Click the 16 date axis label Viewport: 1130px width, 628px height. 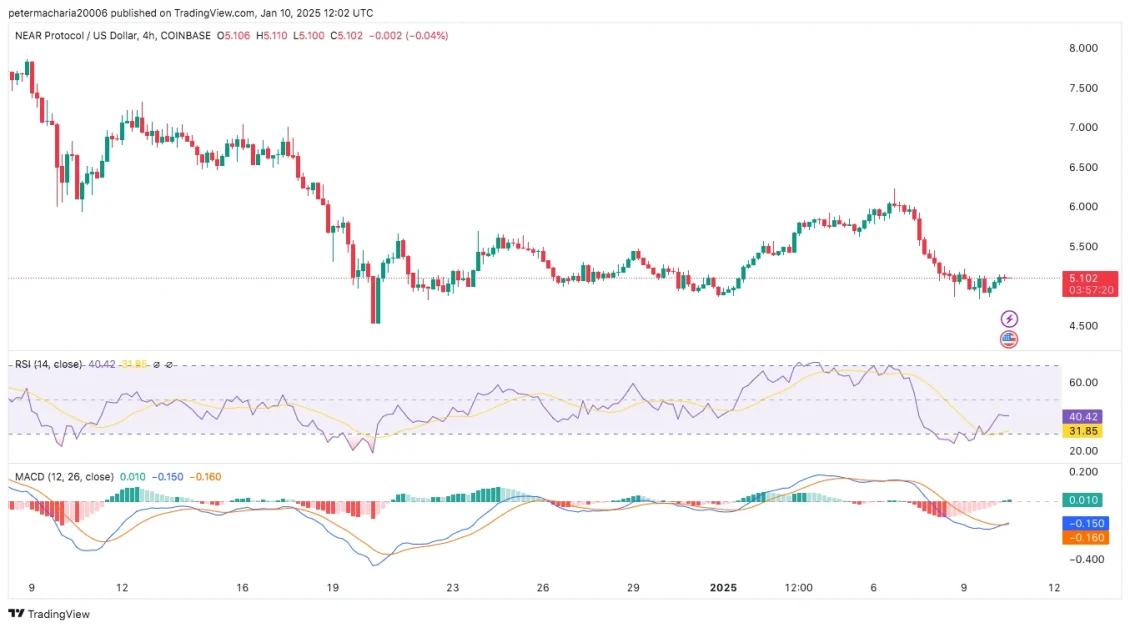coord(242,588)
